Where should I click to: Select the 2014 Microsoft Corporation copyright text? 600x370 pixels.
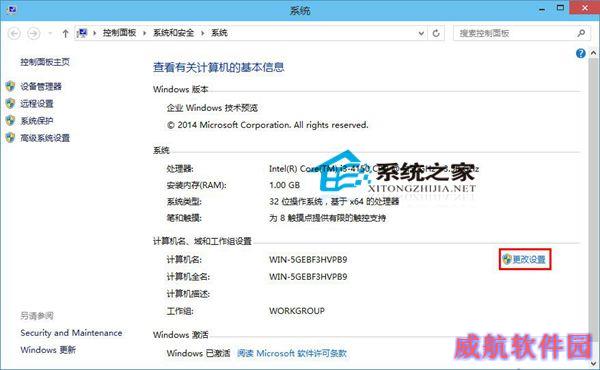267,125
